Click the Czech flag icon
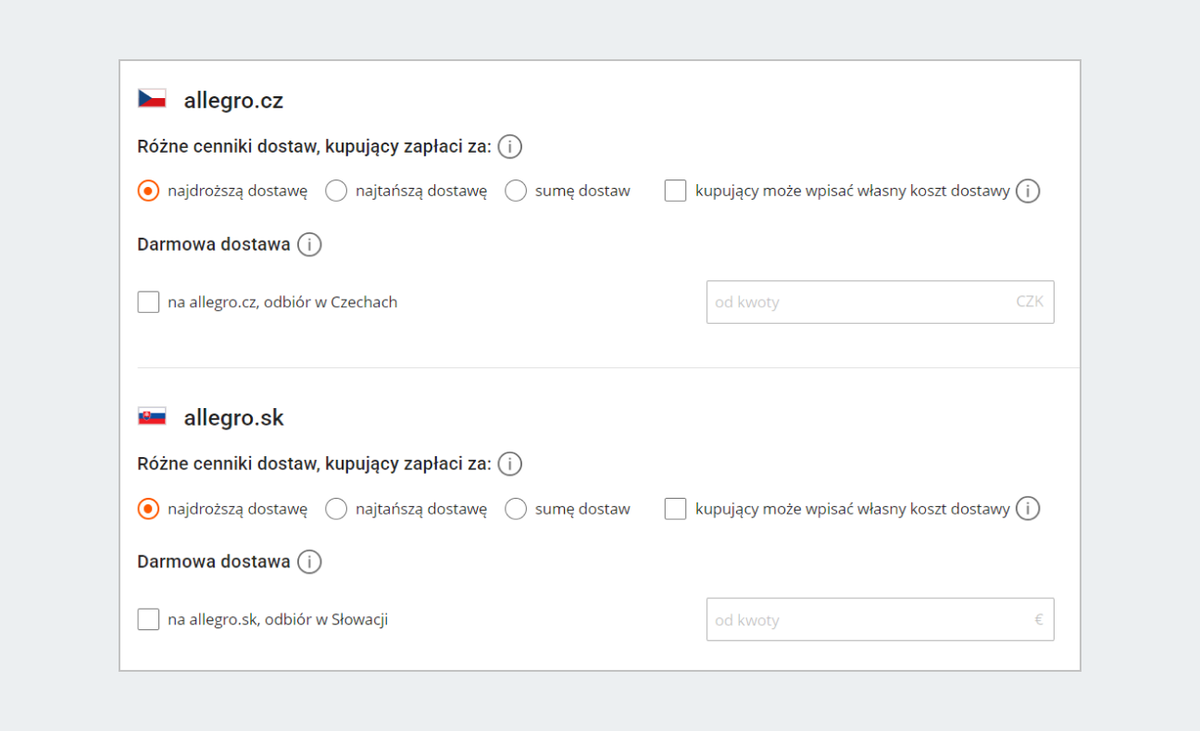Screen dimensions: 1200x731 [152, 99]
